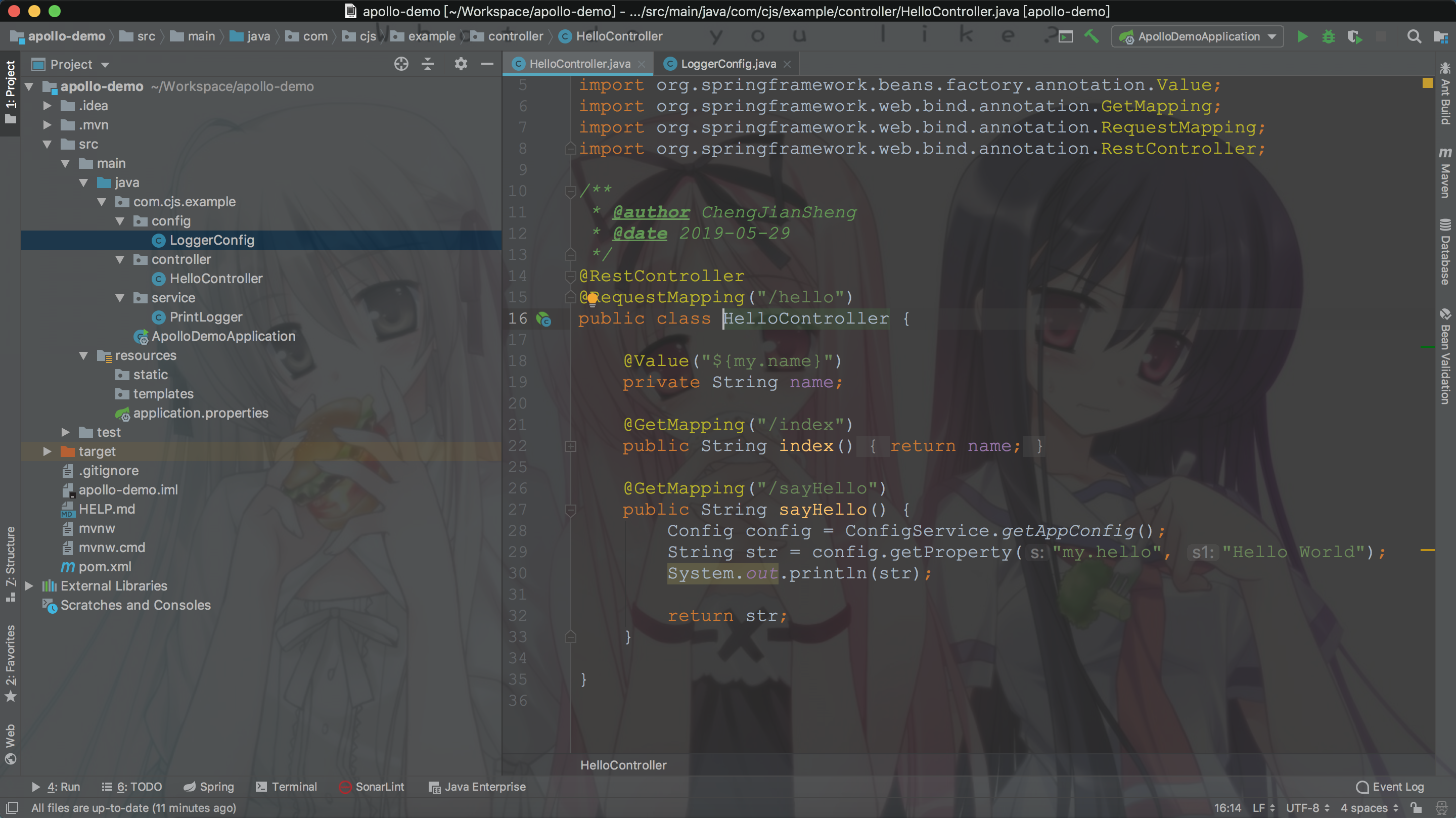Toggle tool window bars icon bottom-left

pos(12,808)
